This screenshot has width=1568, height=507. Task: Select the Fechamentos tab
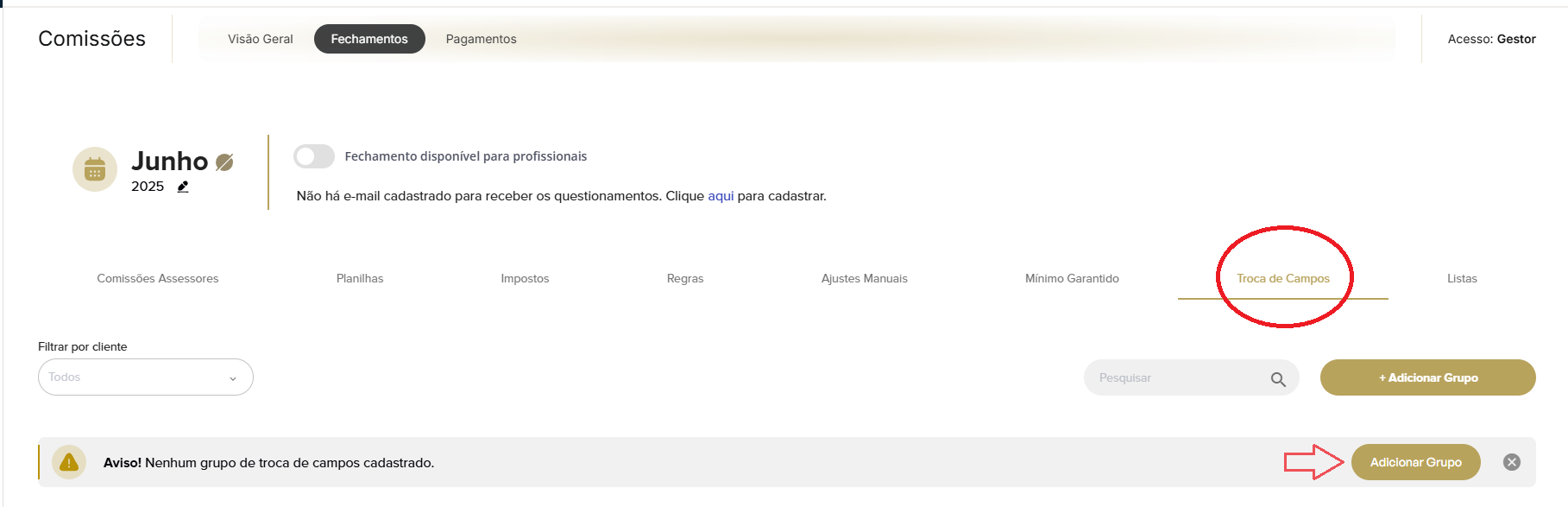369,39
